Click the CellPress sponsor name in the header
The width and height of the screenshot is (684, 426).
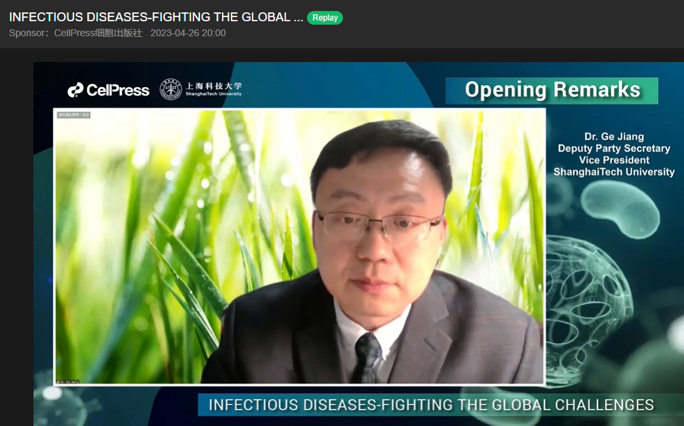click(x=98, y=33)
